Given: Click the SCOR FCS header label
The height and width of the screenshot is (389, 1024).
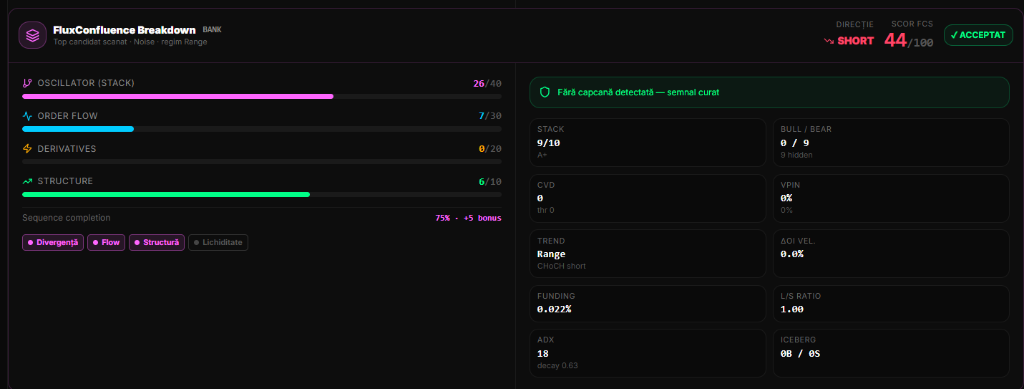Looking at the screenshot, I should pos(912,24).
